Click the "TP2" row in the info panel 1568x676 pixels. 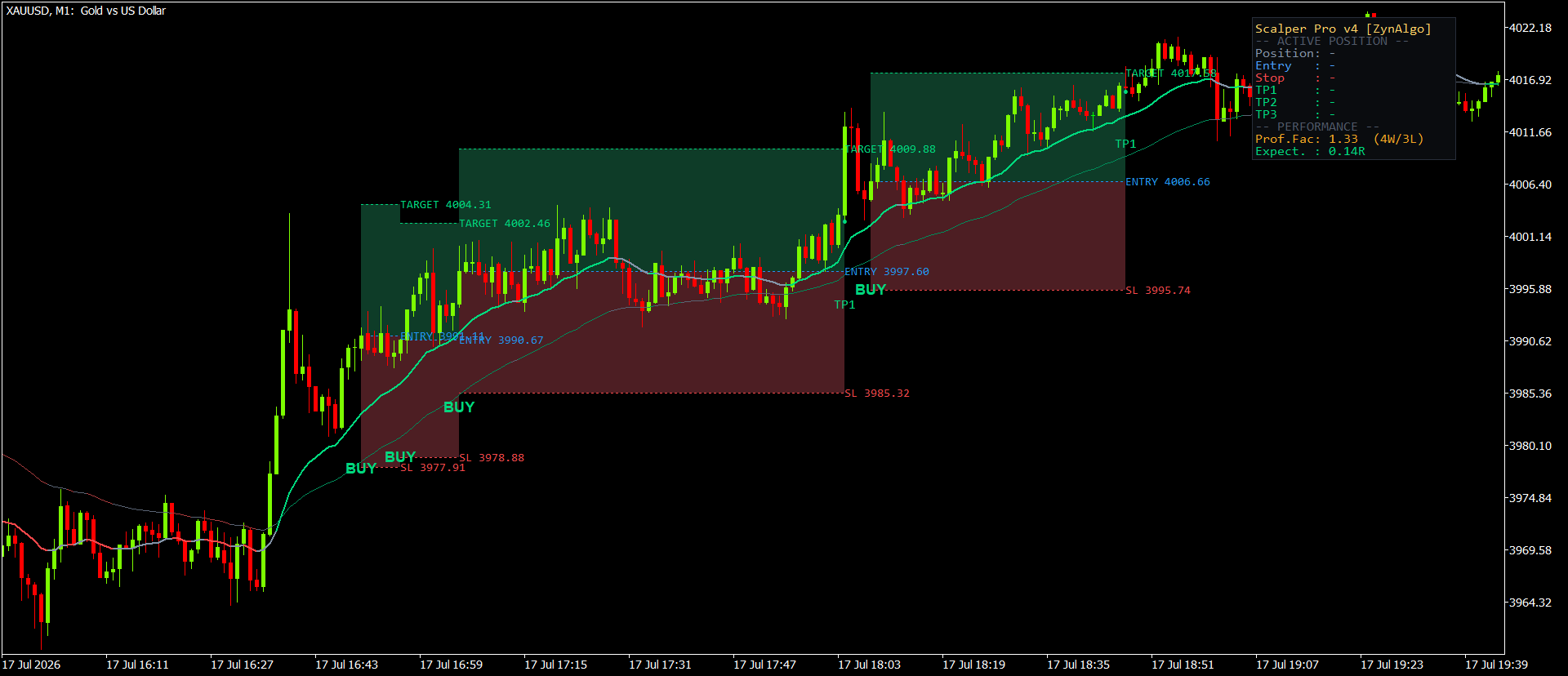point(1295,102)
